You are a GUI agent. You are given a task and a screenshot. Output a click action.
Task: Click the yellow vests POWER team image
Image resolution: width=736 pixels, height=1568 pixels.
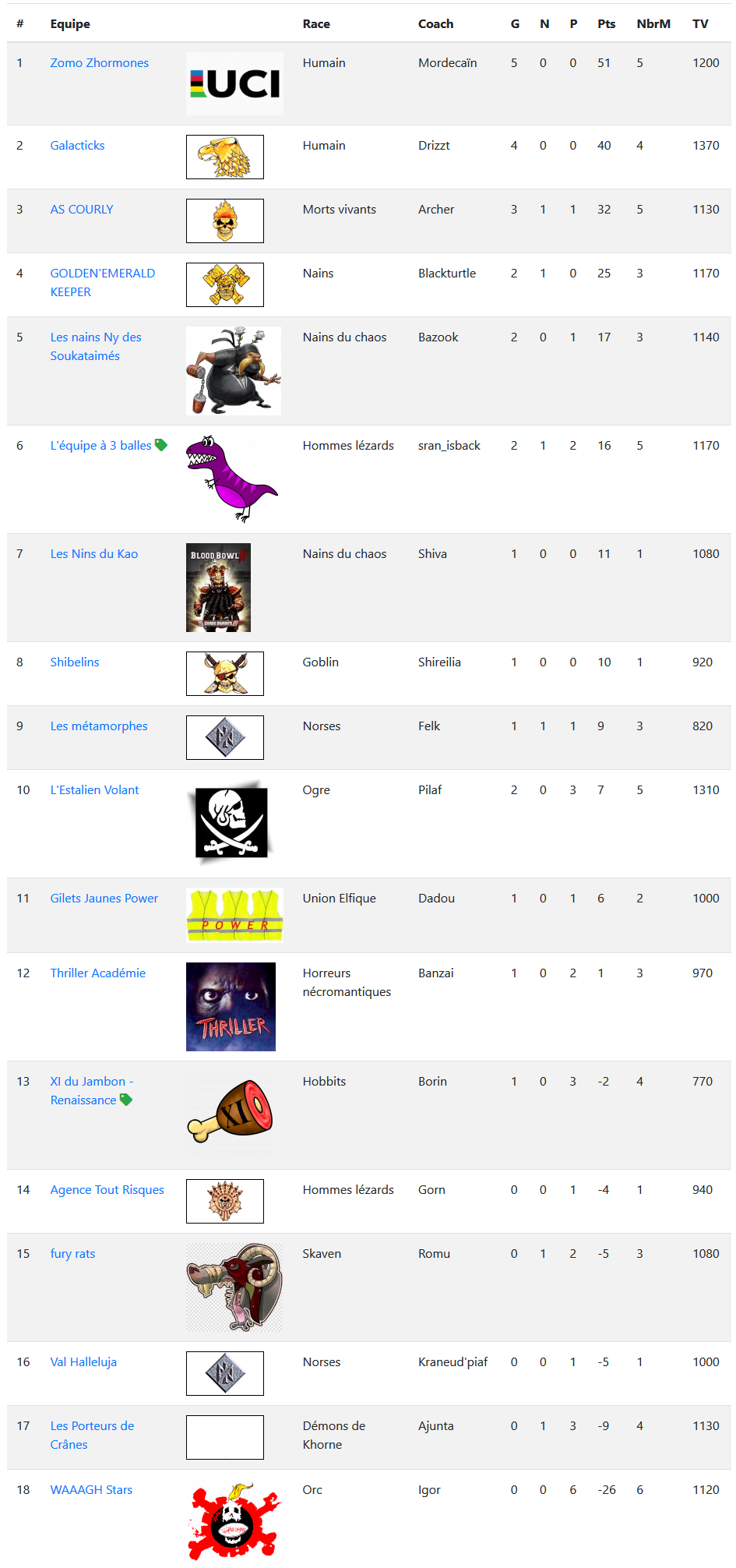[234, 915]
